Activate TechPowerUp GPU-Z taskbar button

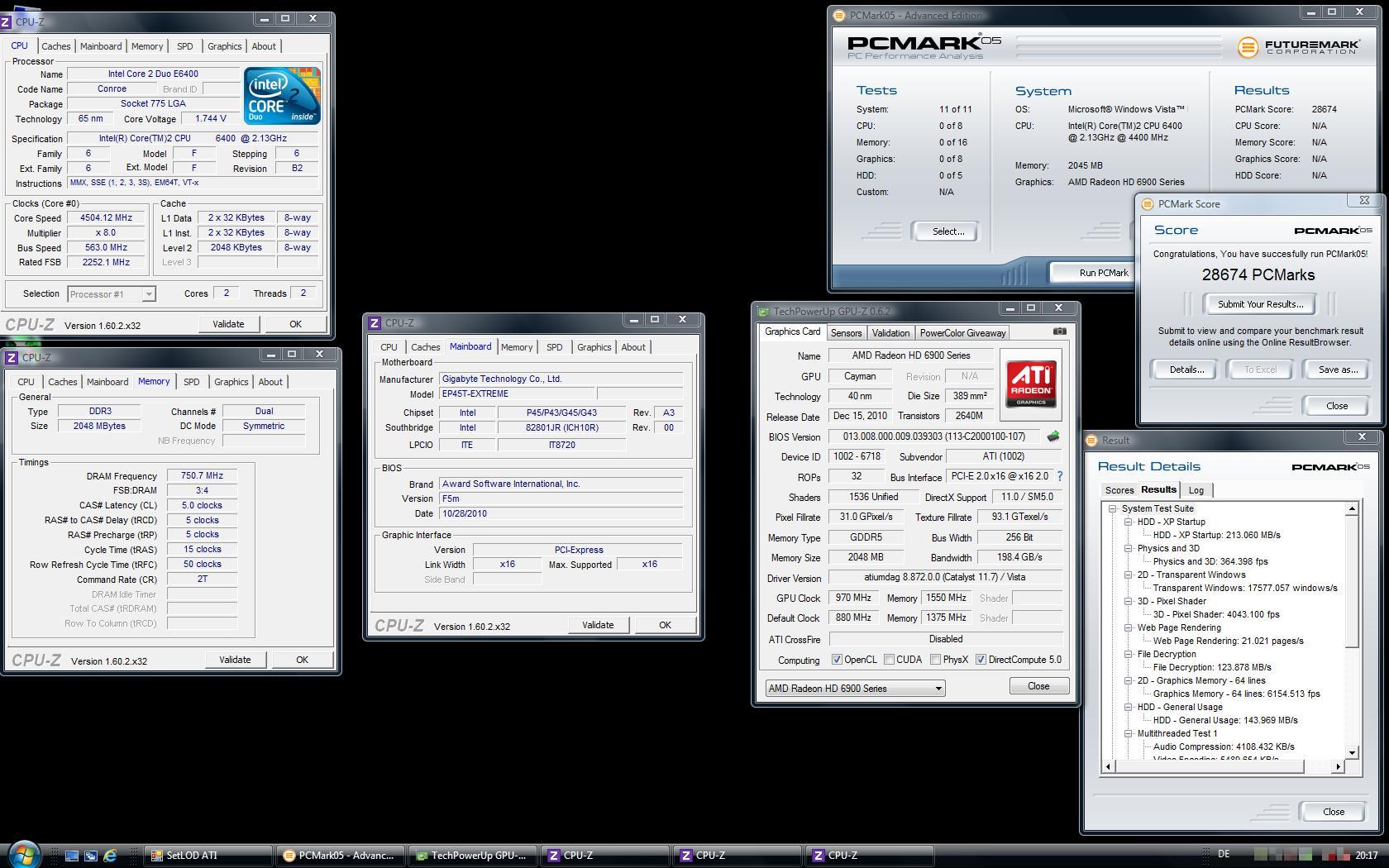tap(473, 856)
